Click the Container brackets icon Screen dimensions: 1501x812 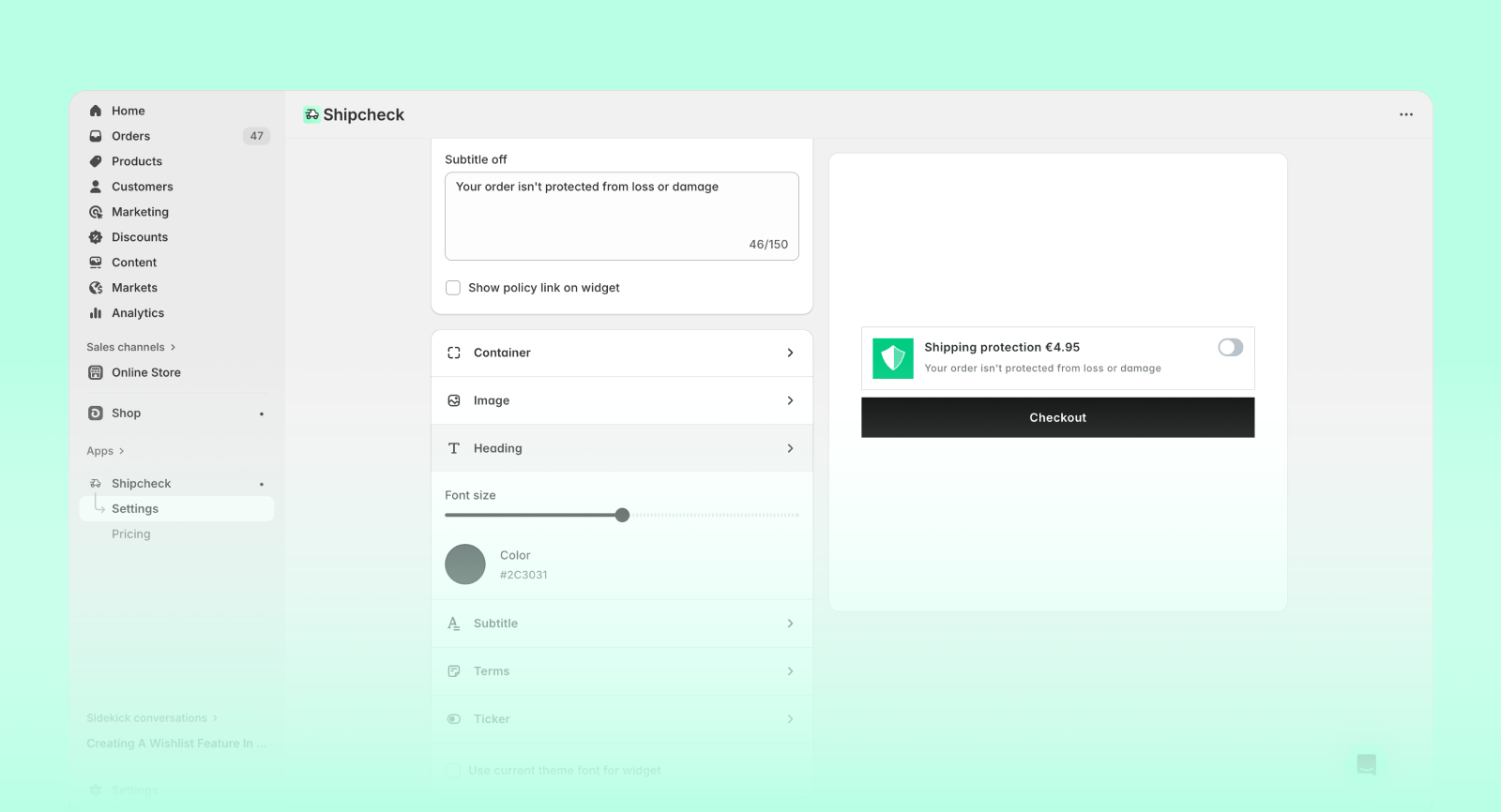coord(454,353)
